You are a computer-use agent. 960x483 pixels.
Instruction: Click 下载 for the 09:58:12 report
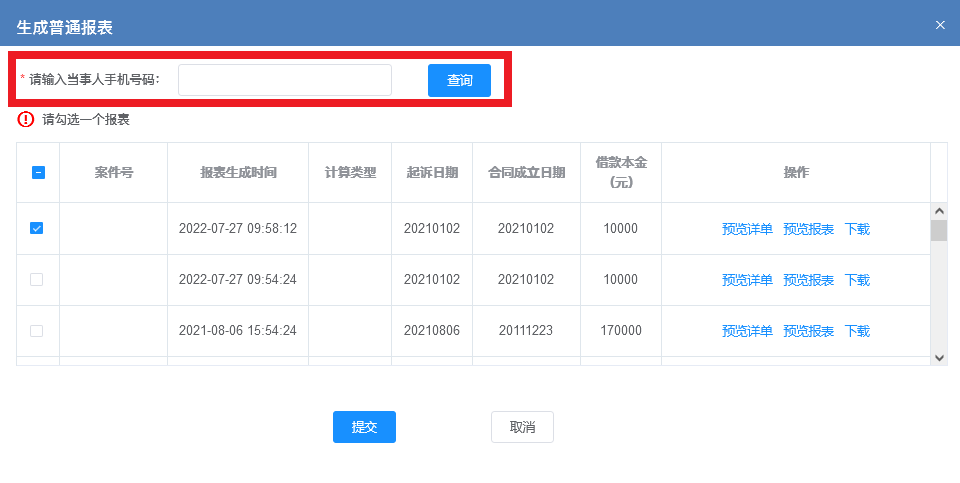click(x=857, y=229)
